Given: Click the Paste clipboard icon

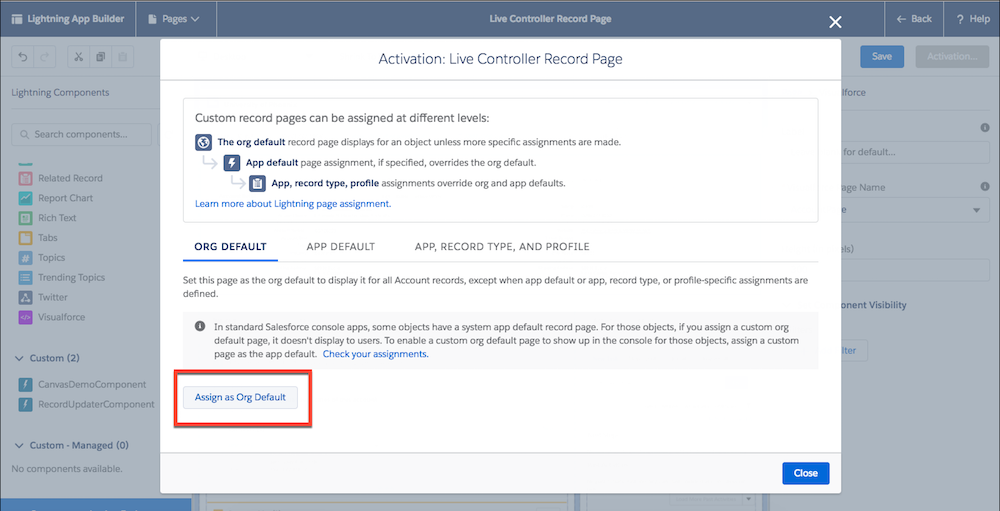Looking at the screenshot, I should [122, 57].
